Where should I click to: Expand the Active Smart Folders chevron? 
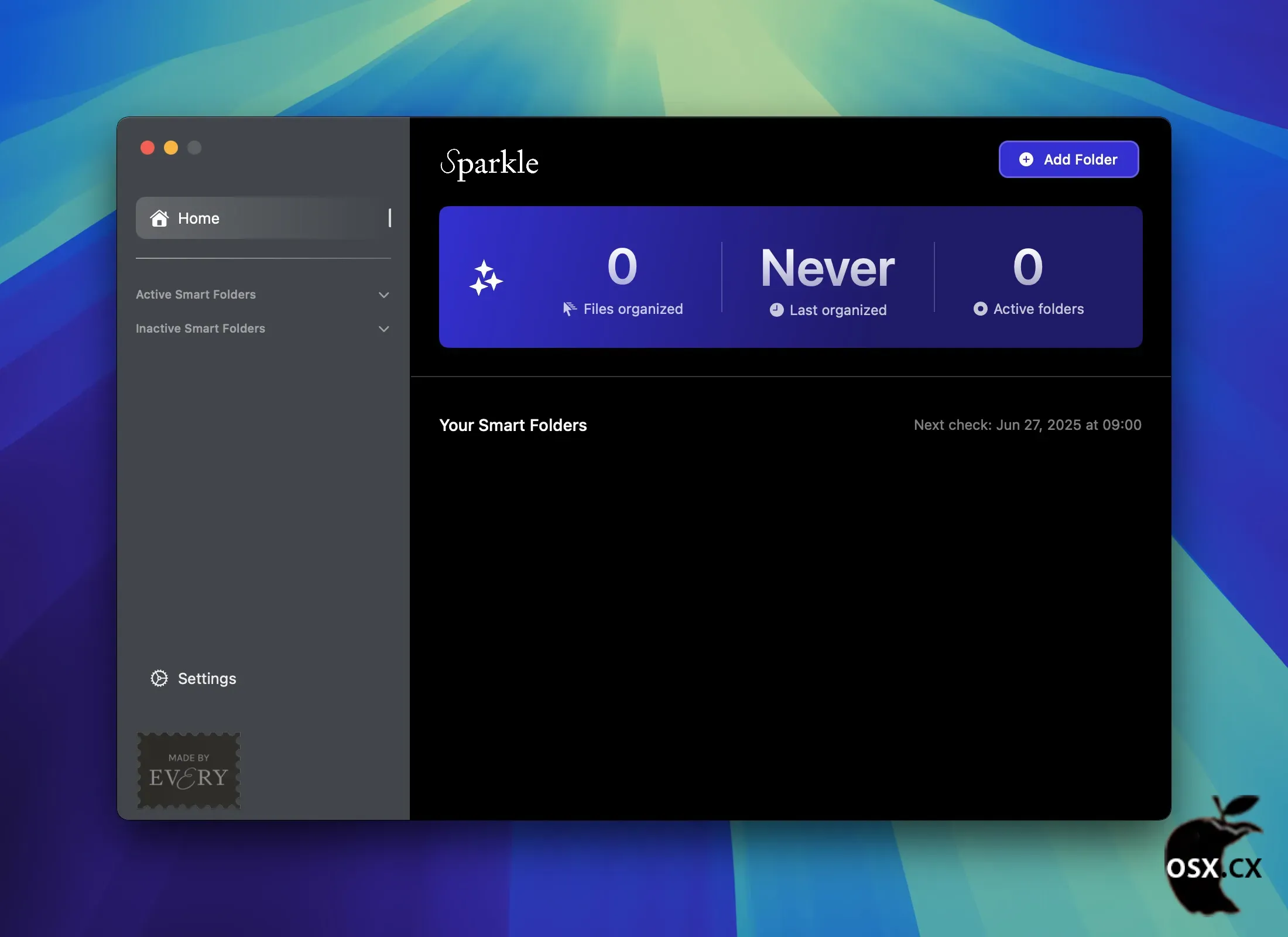[x=384, y=295]
